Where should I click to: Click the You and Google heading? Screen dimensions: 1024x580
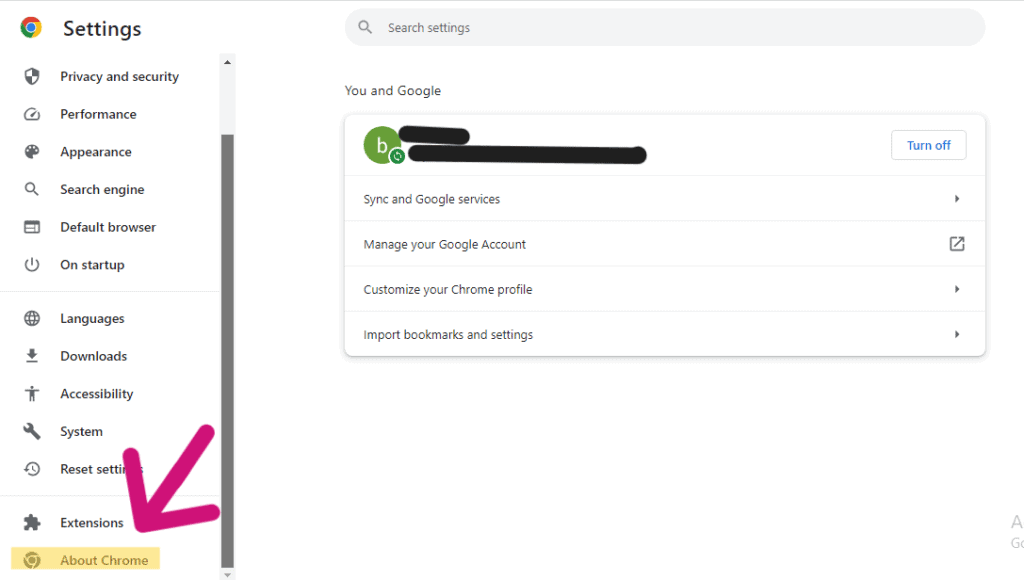pos(392,91)
